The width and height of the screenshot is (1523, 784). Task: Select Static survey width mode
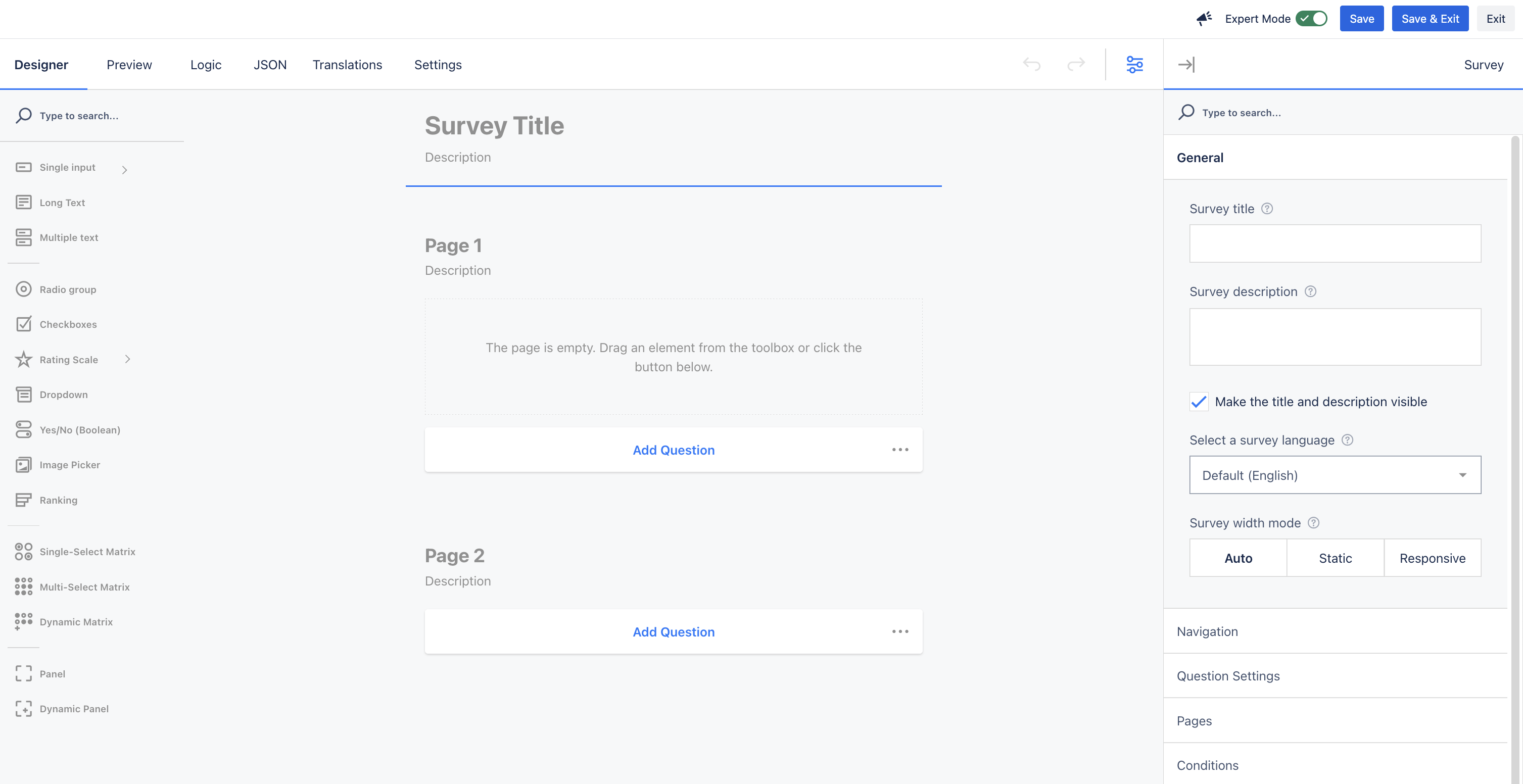[1335, 558]
